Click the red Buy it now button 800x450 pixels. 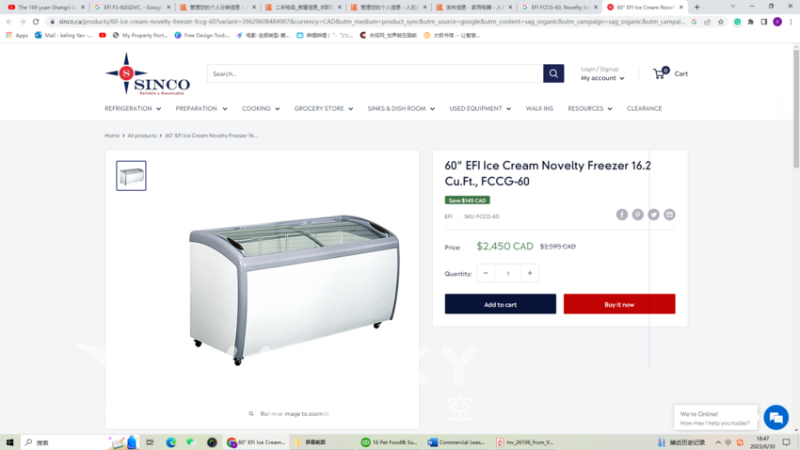pyautogui.click(x=619, y=304)
